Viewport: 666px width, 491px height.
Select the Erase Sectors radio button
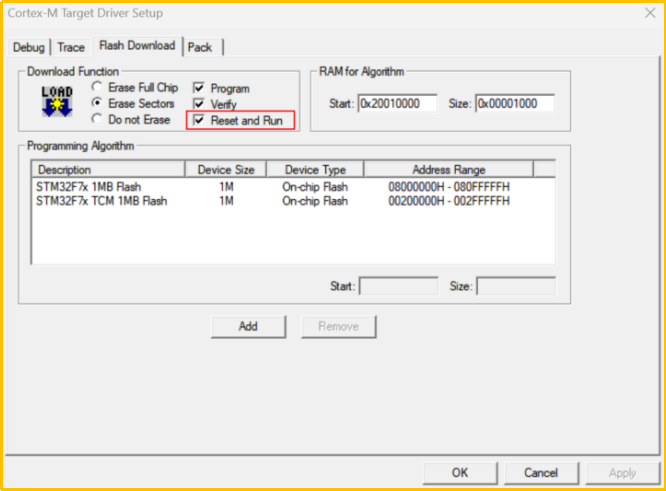[98, 103]
